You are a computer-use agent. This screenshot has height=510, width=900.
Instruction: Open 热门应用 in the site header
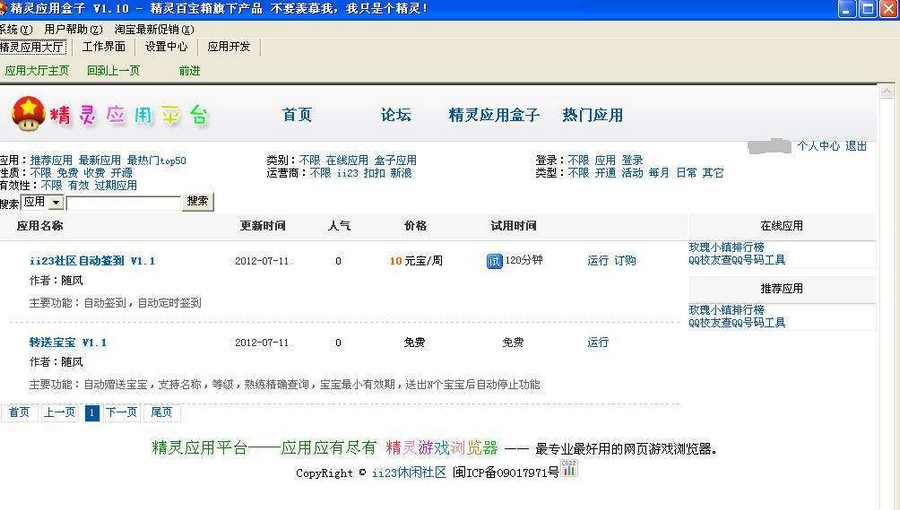point(592,115)
